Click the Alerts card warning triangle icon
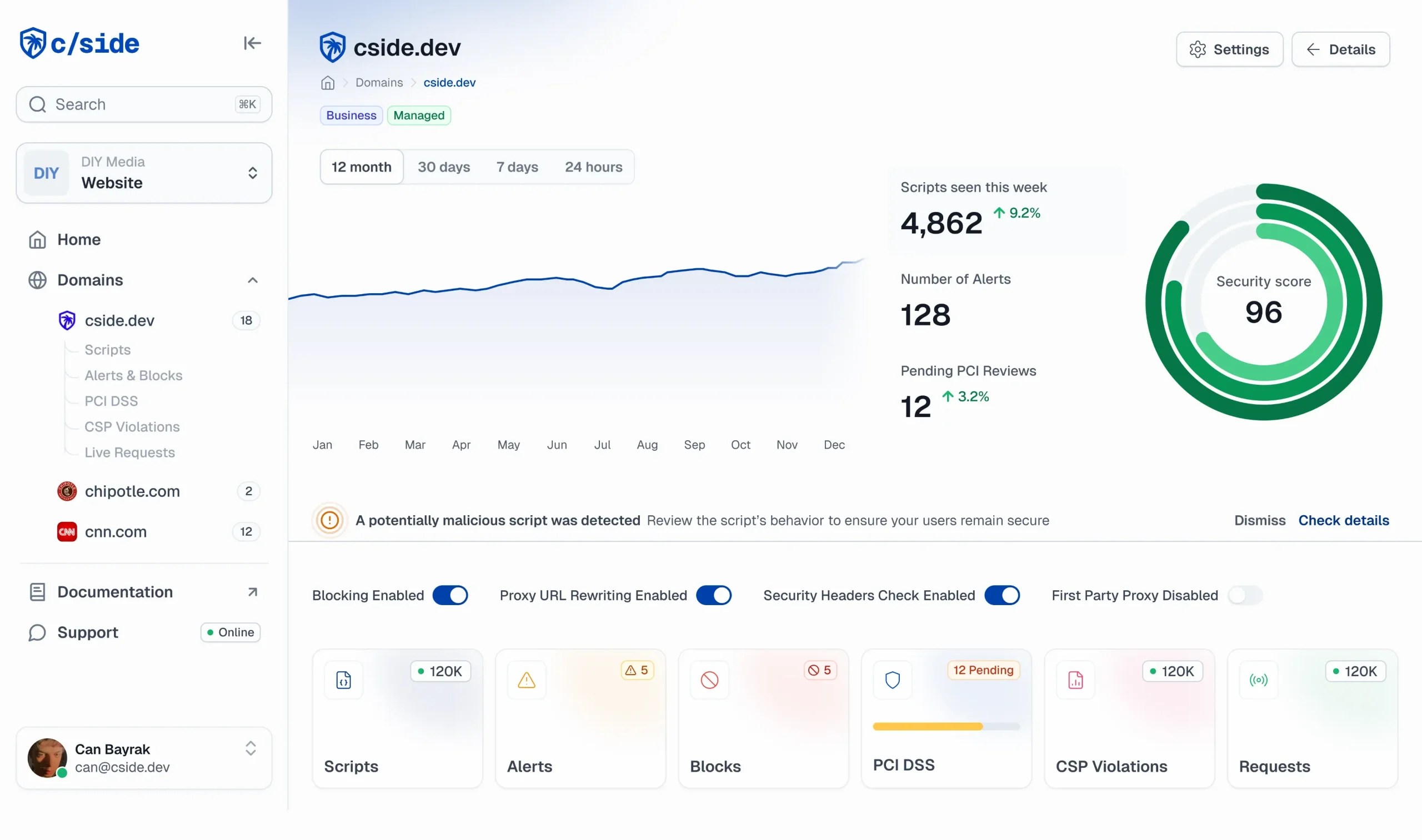 tap(526, 679)
